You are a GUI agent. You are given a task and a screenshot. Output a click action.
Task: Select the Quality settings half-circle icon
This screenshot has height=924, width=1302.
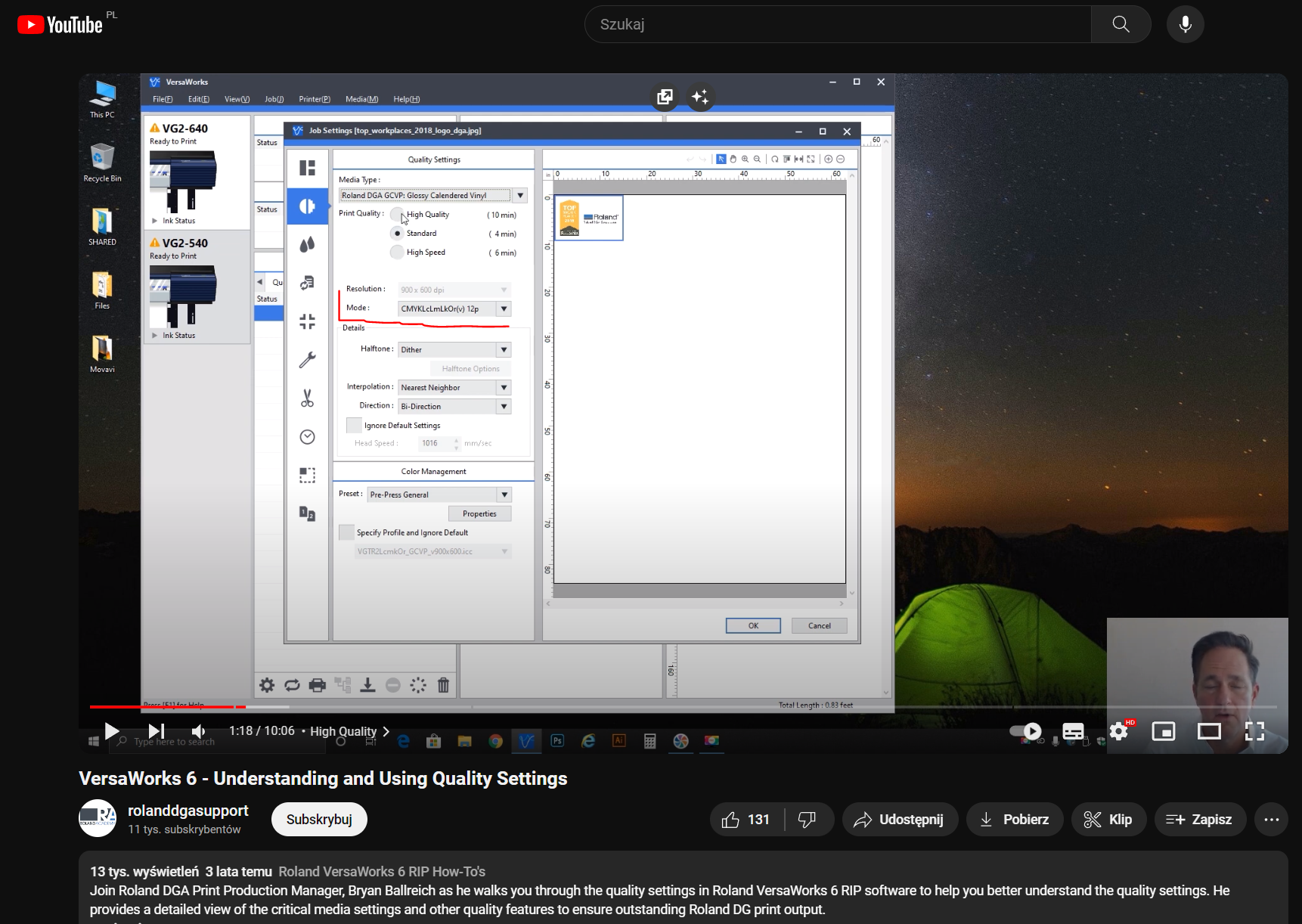[x=307, y=206]
